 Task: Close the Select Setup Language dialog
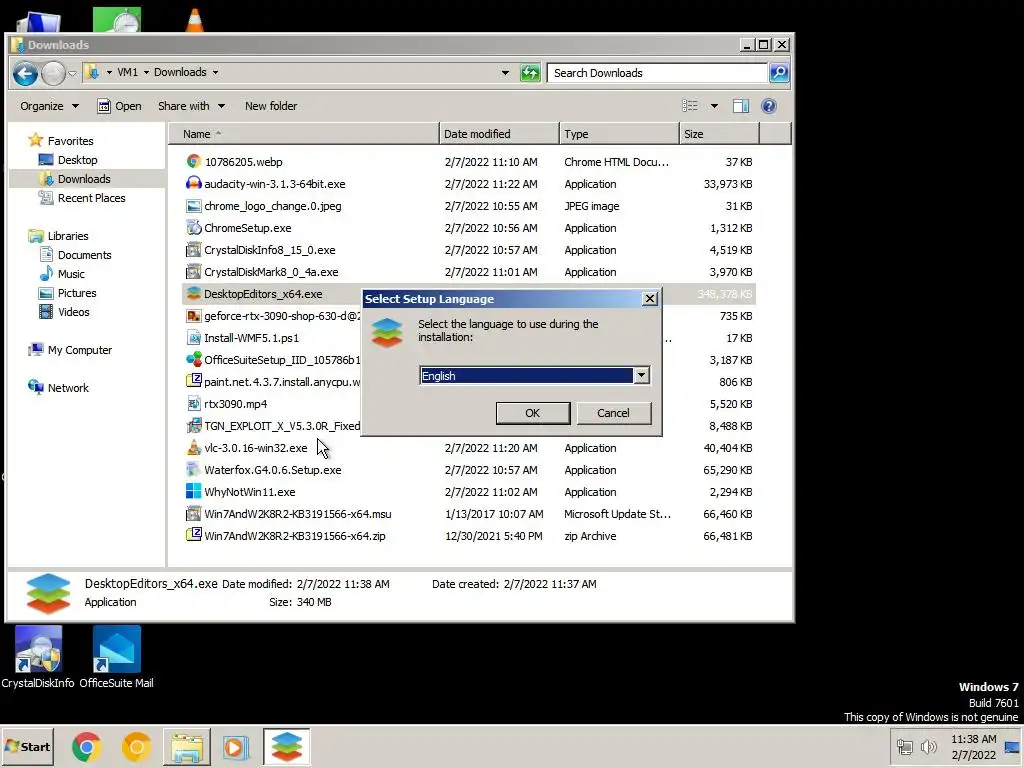click(x=649, y=298)
